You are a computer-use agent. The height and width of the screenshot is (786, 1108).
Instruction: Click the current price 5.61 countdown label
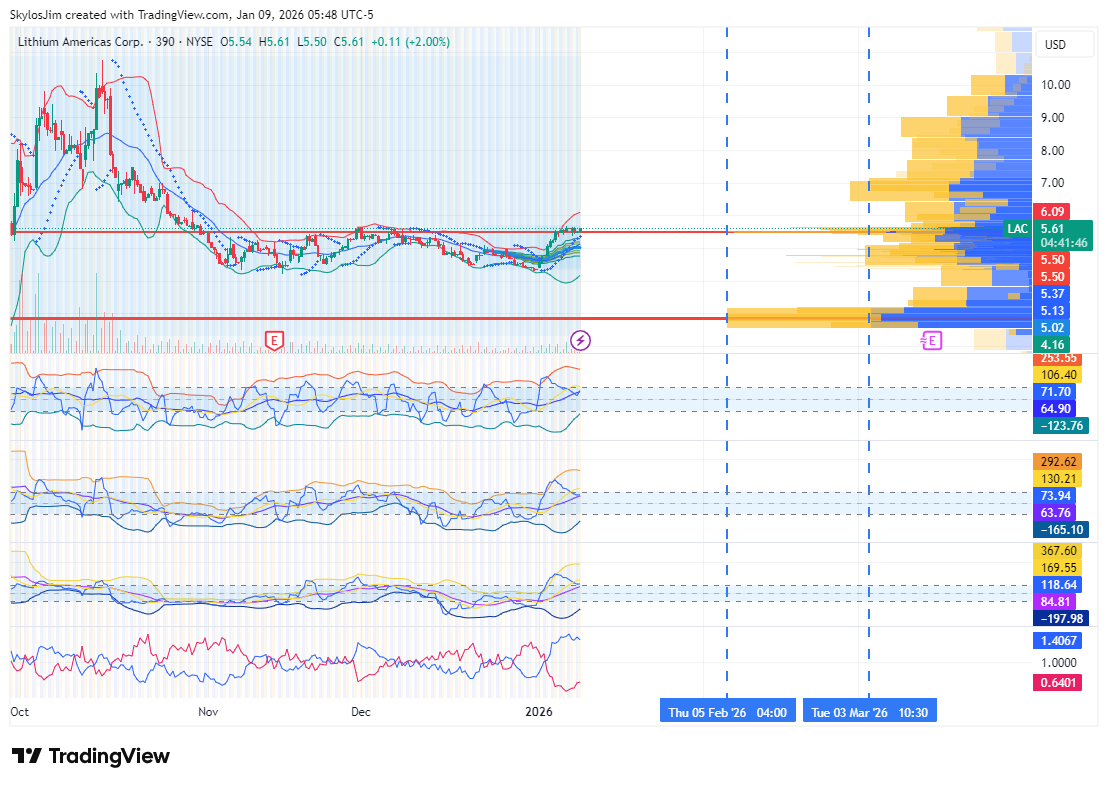tap(1064, 235)
